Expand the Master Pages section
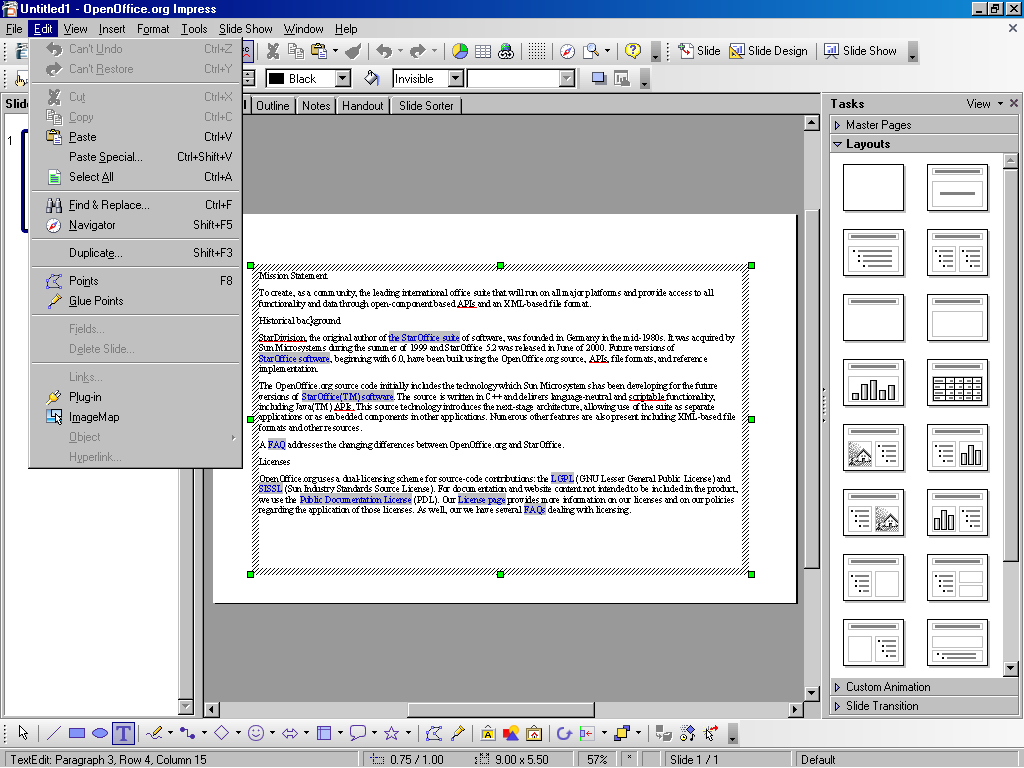1024x768 pixels. click(878, 125)
